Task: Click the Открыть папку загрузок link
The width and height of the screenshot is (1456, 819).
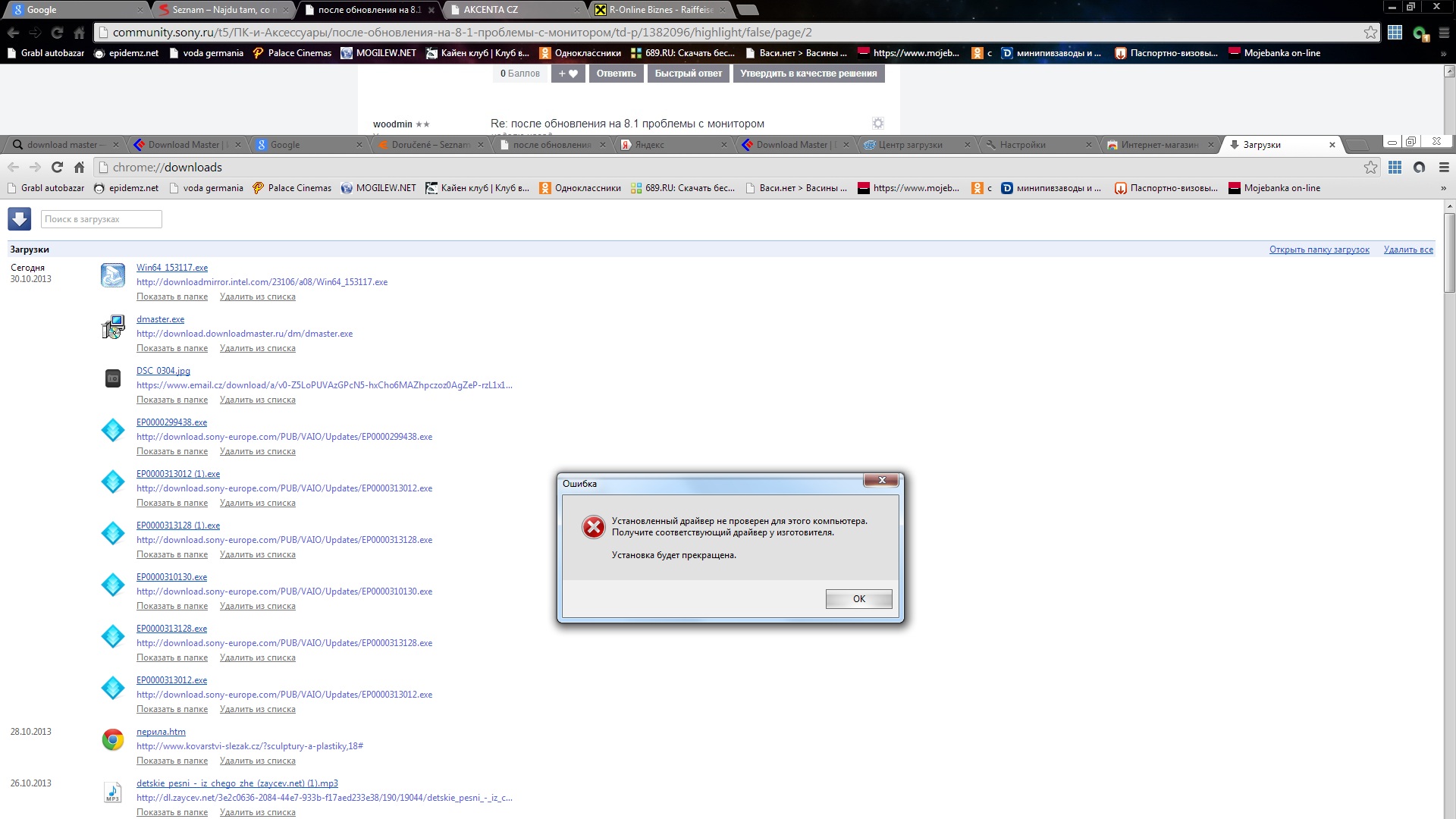Action: (1319, 249)
